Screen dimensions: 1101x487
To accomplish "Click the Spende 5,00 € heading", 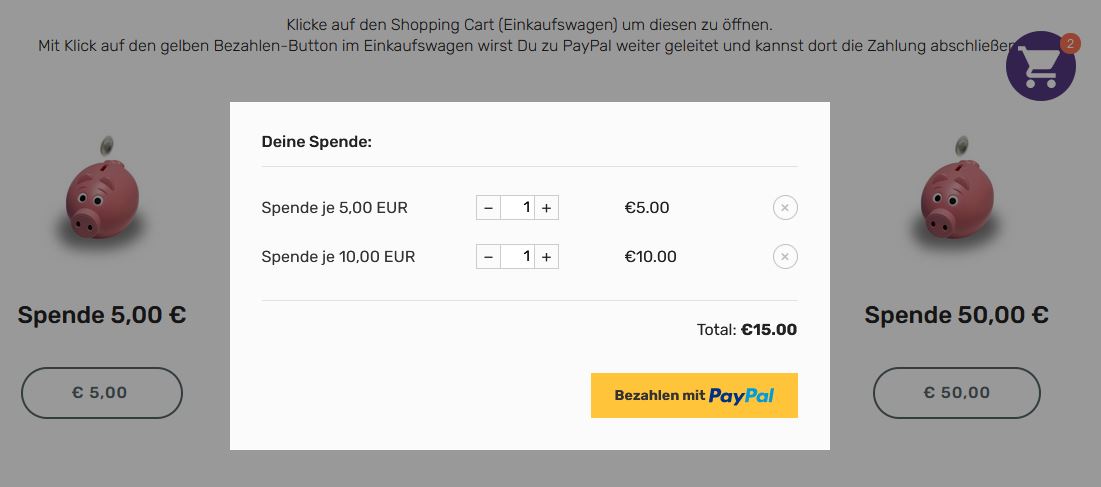I will [x=102, y=316].
